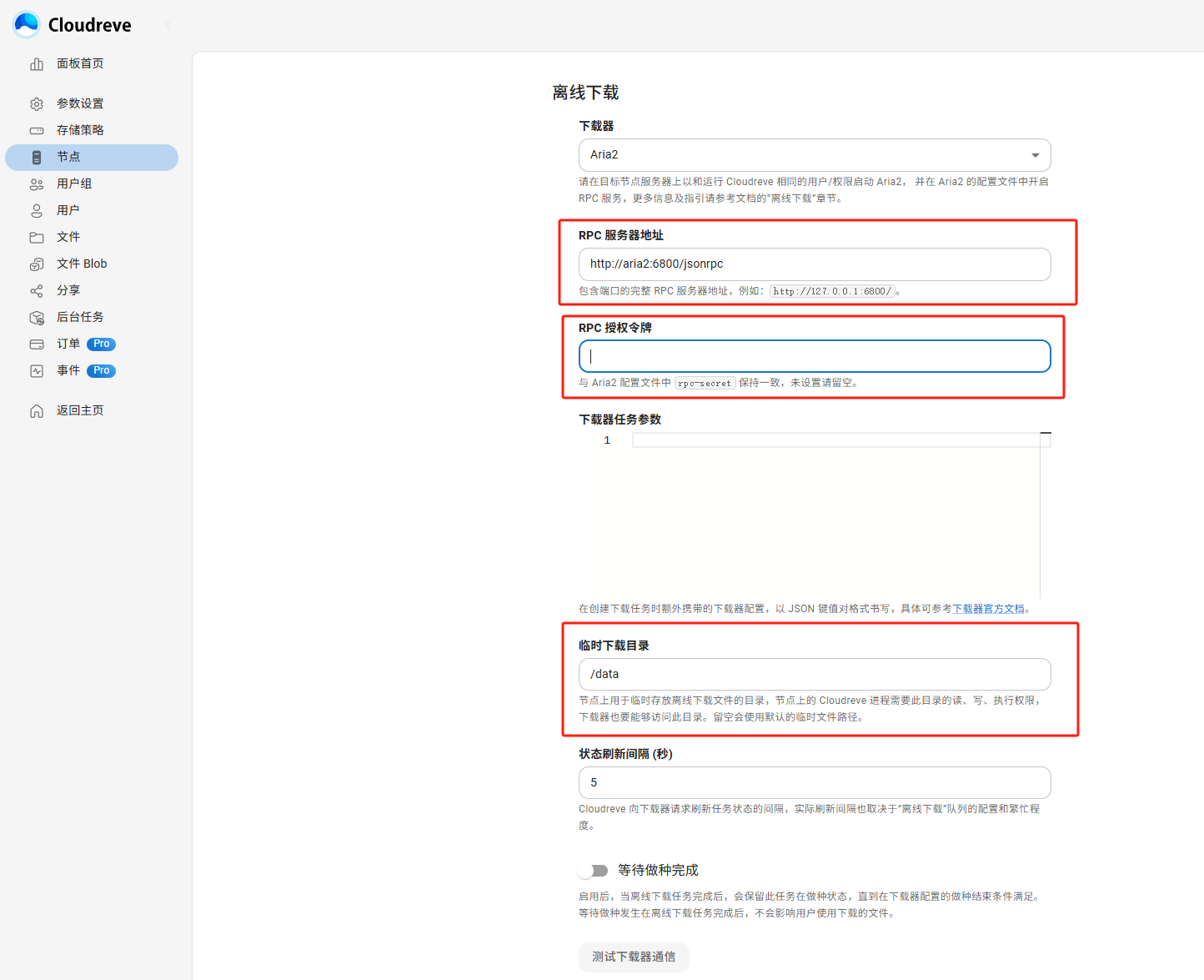Viewport: 1204px width, 980px height.
Task: Enable the seeding wait option
Action: [593, 870]
